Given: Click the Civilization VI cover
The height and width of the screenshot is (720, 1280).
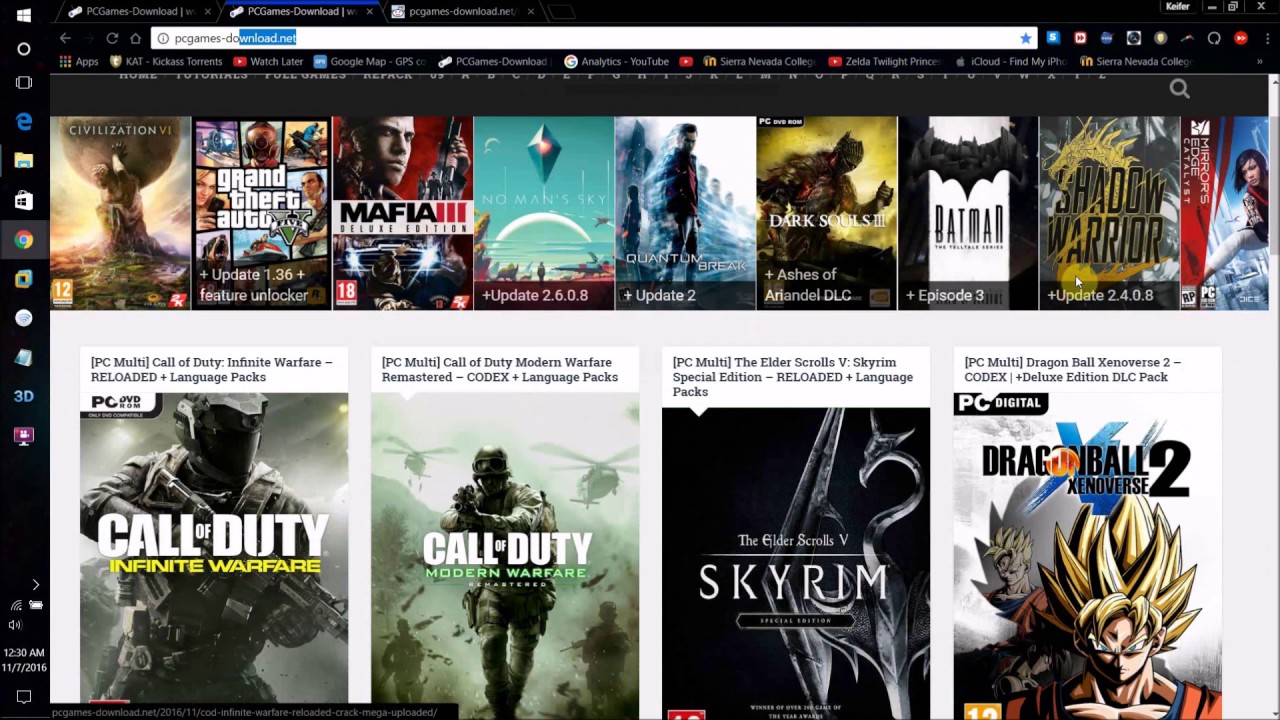Looking at the screenshot, I should tap(120, 213).
